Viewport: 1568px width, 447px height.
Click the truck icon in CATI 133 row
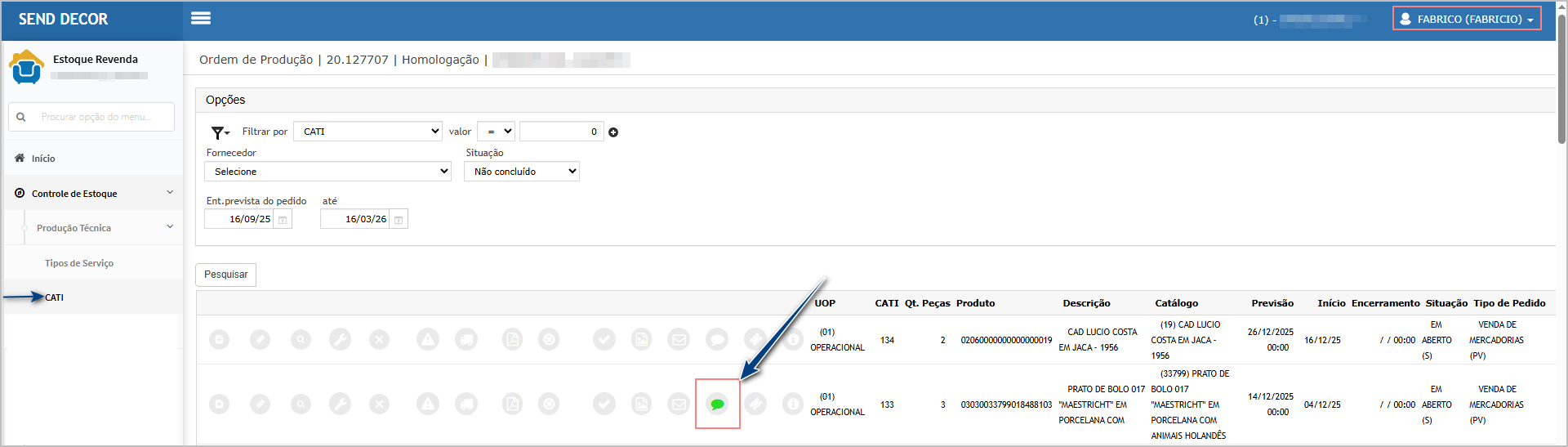466,404
